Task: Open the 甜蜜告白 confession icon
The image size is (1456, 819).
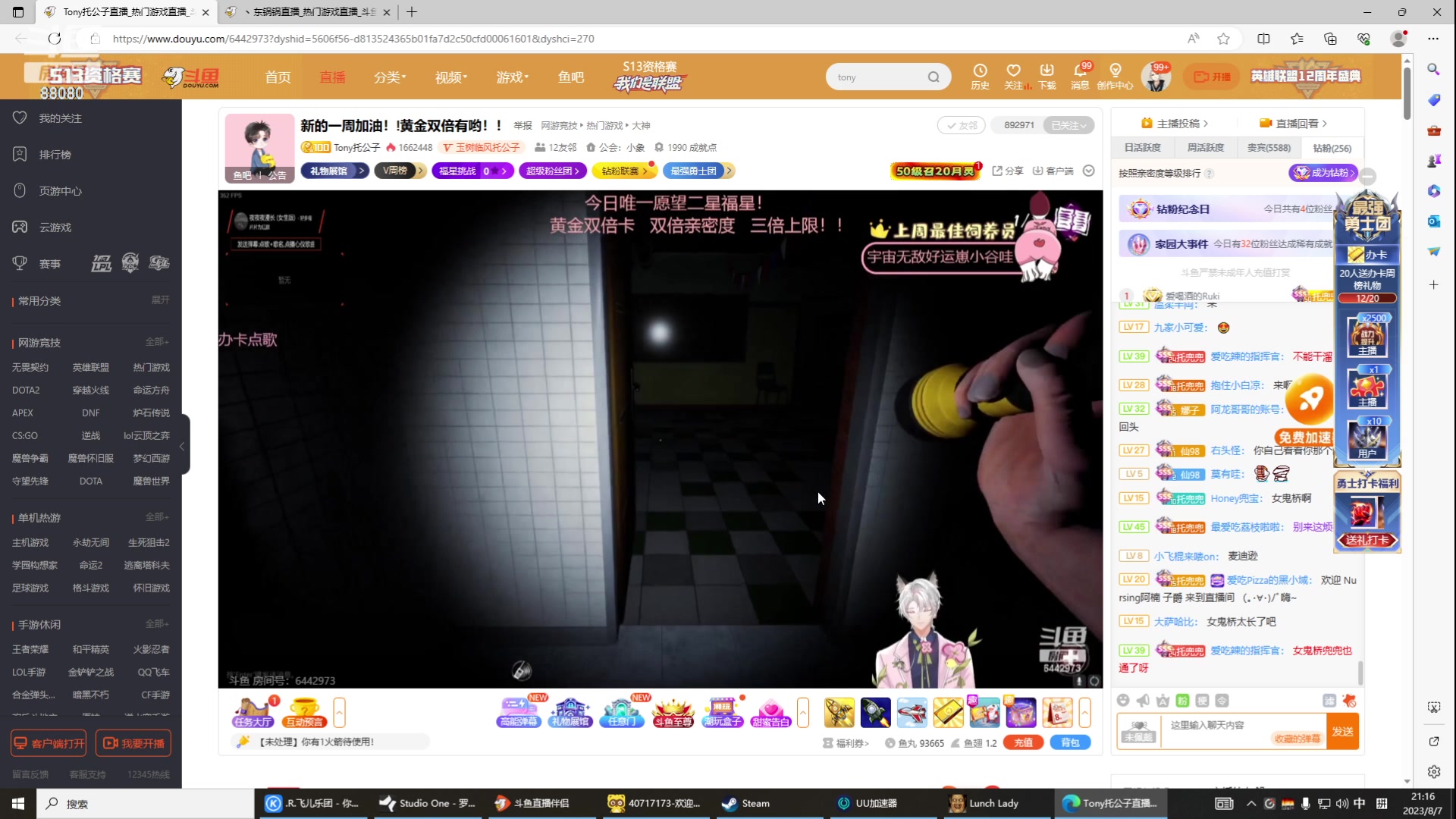Action: (771, 713)
